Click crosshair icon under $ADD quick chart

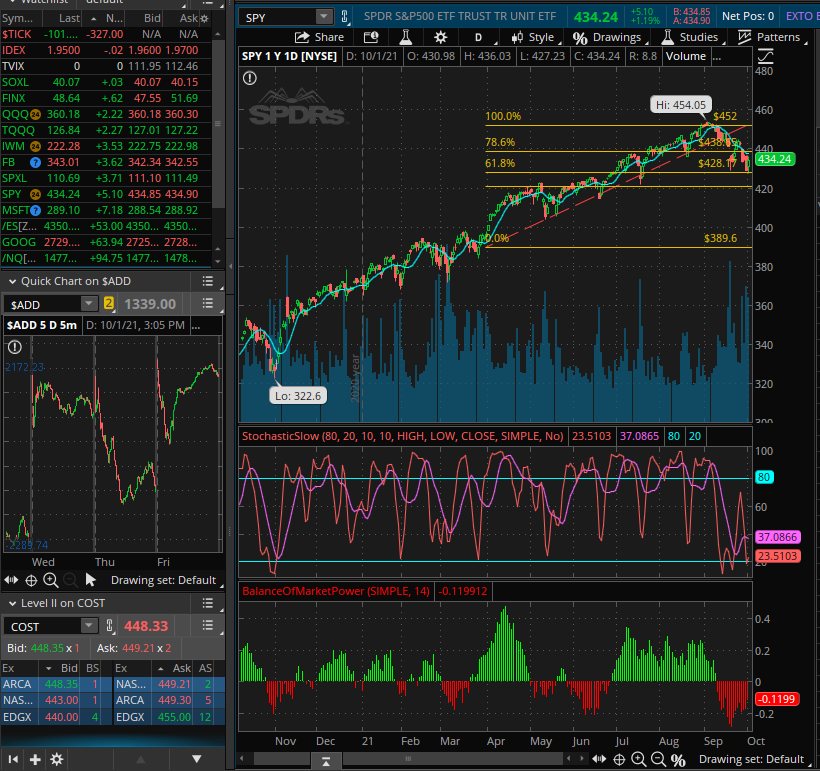point(31,580)
